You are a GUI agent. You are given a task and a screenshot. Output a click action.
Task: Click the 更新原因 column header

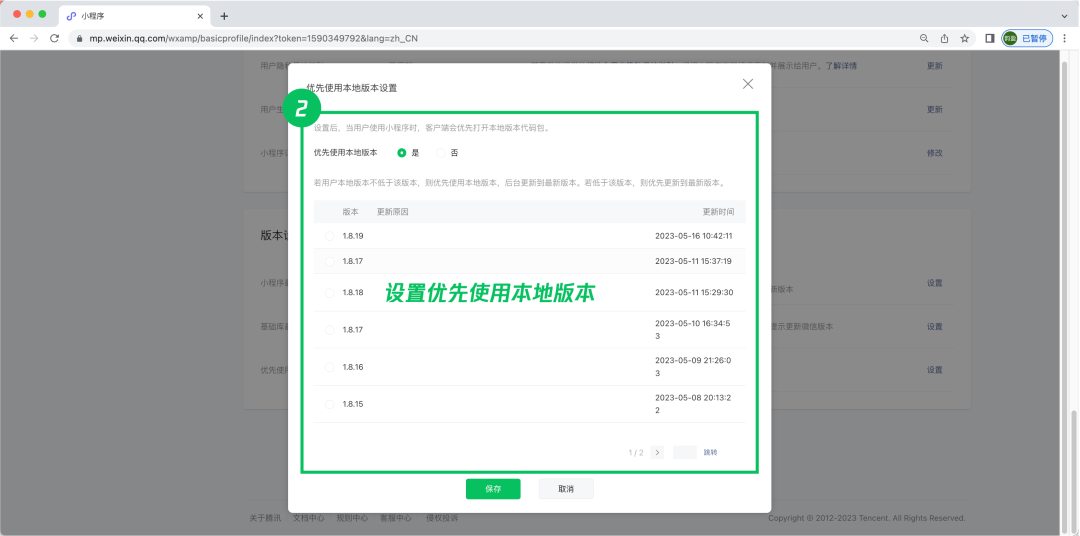click(x=393, y=212)
